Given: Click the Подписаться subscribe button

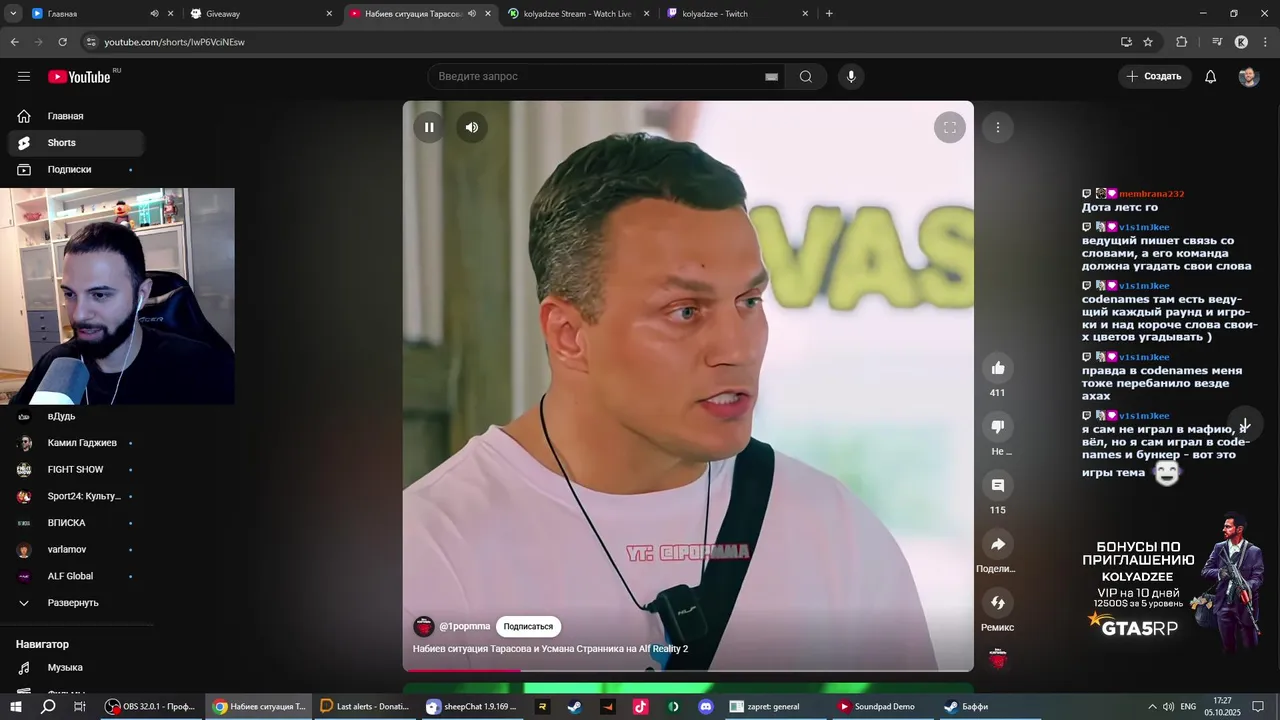Looking at the screenshot, I should click(528, 626).
